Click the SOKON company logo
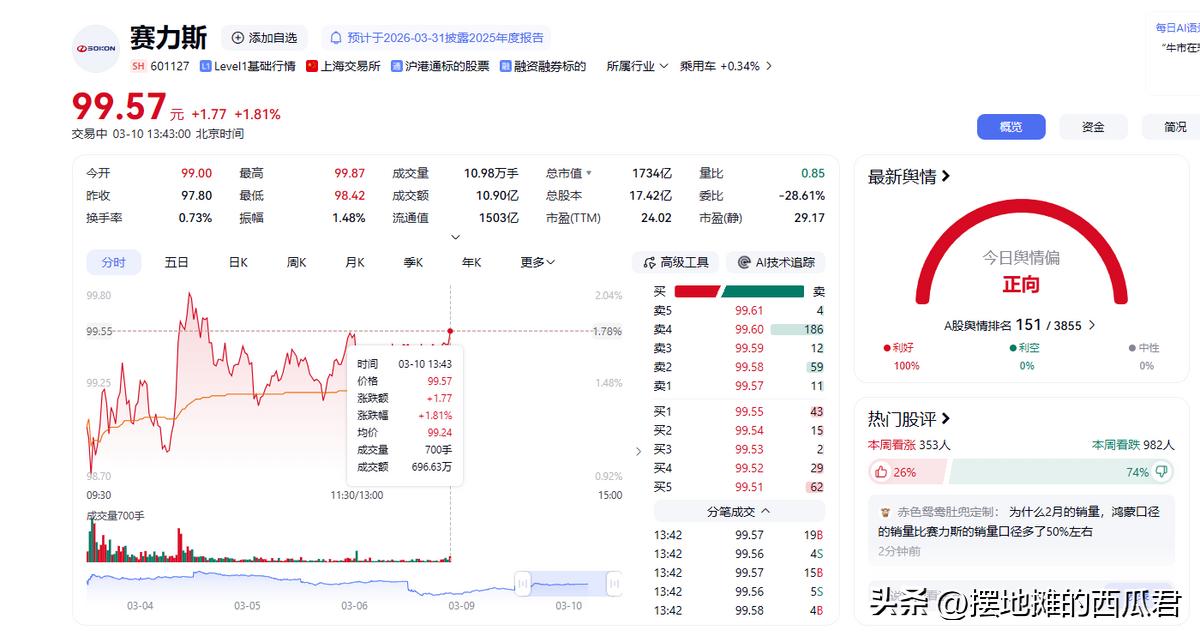This screenshot has width=1200, height=636. 95,49
